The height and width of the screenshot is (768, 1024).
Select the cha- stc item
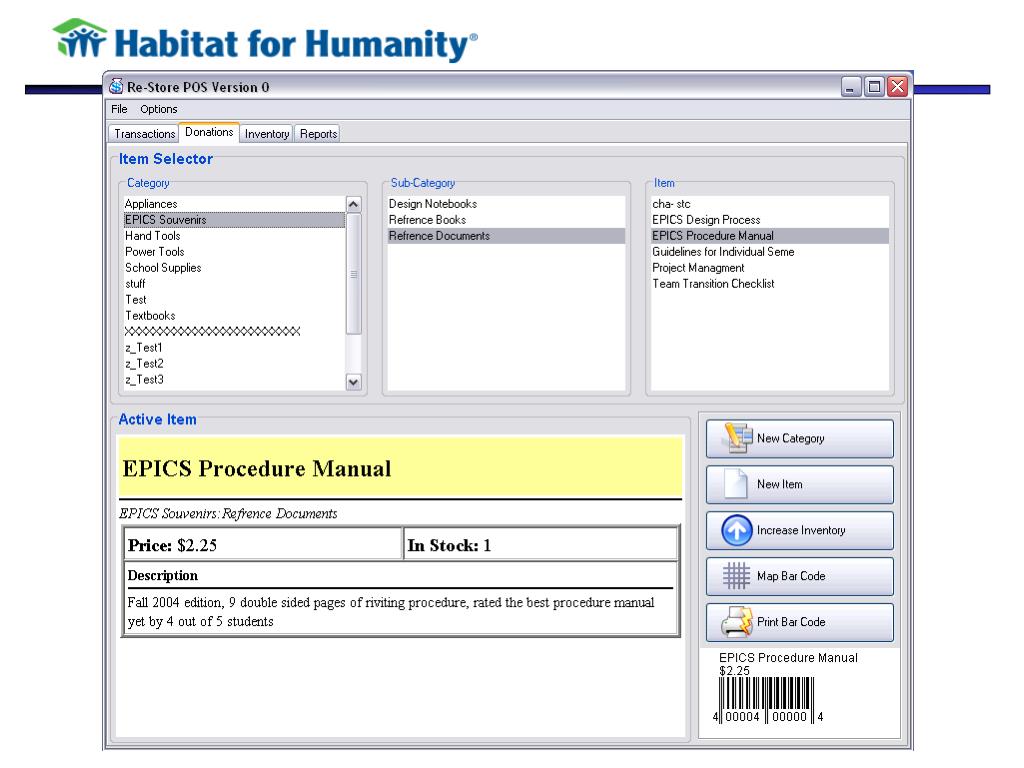(769, 204)
